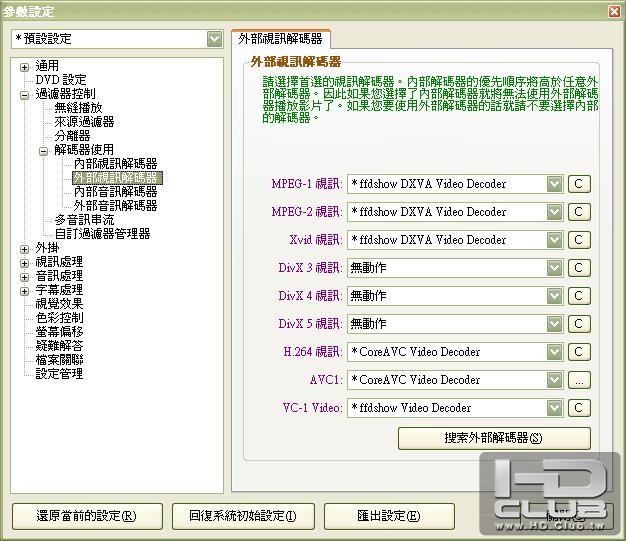Screen dimensions: 626x541
Task: Select 視覺效果 in the tree
Action: (x=59, y=304)
